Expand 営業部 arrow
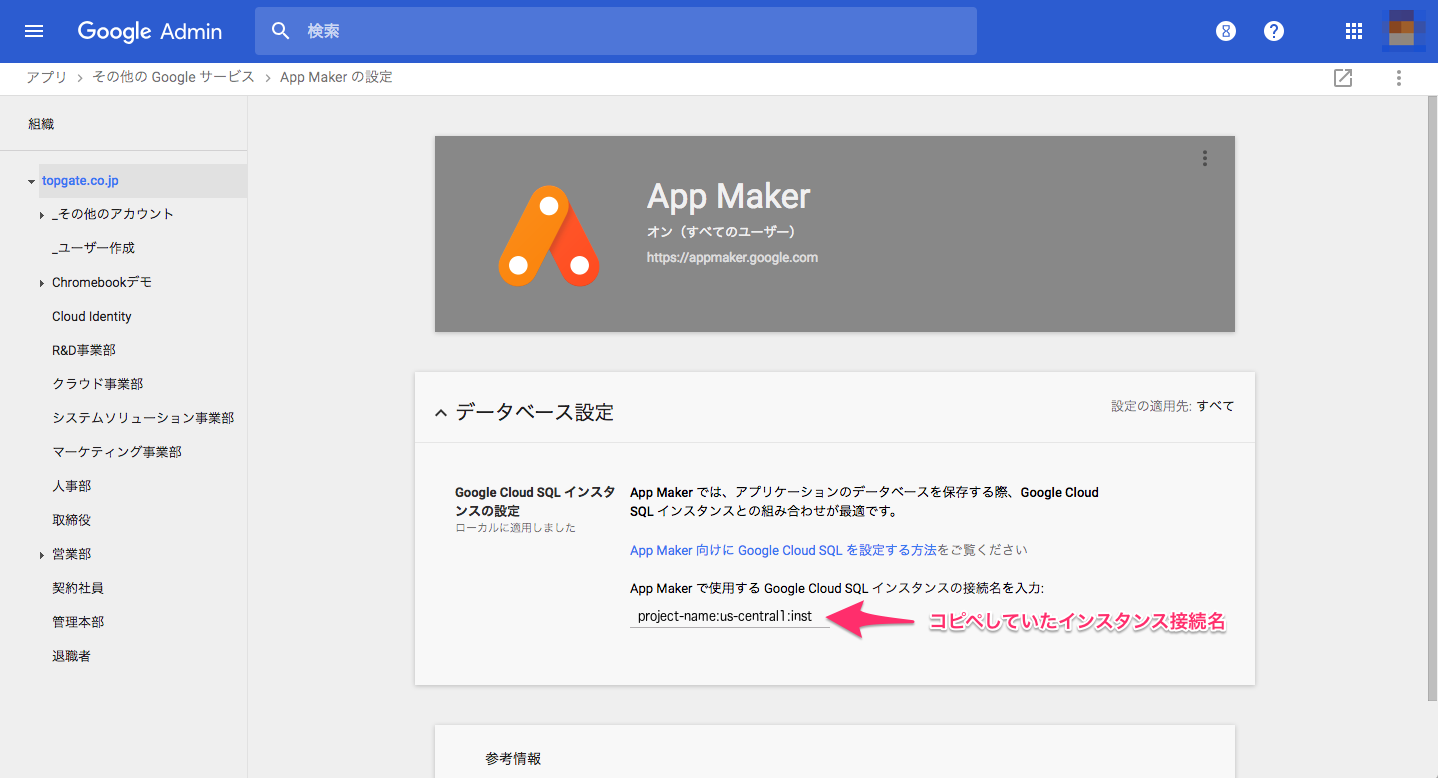 coord(42,555)
